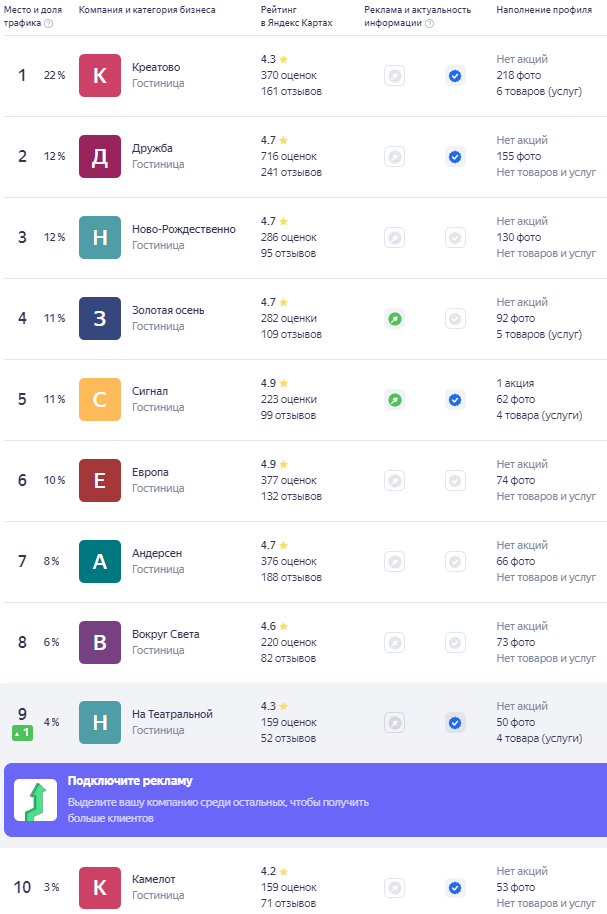This screenshot has height=914, width=607.
Task: Select the highlighted На Театральной row name
Action: (x=172, y=714)
